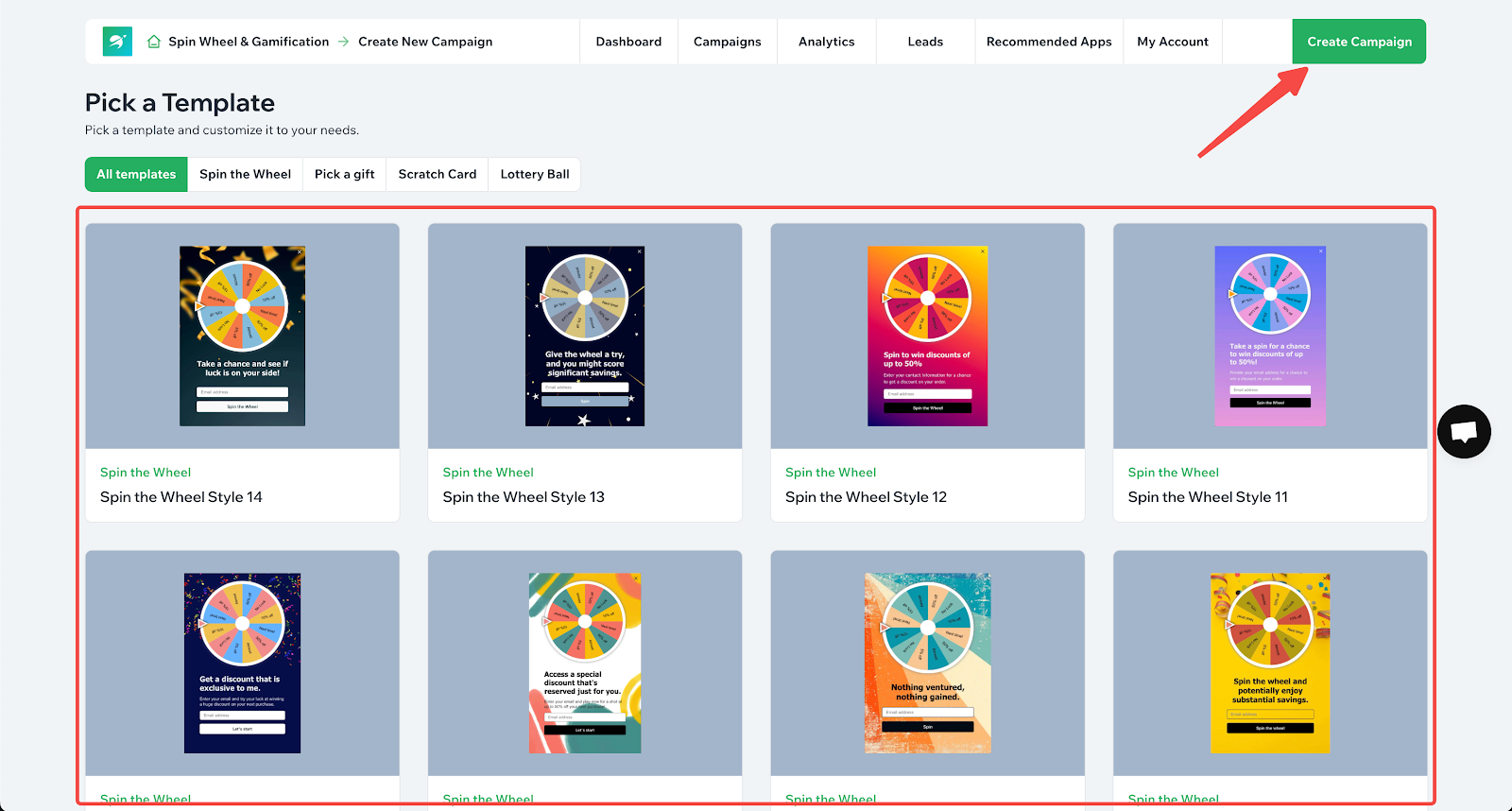This screenshot has height=811, width=1512.
Task: Click category label above Style 14 title
Action: click(x=146, y=473)
